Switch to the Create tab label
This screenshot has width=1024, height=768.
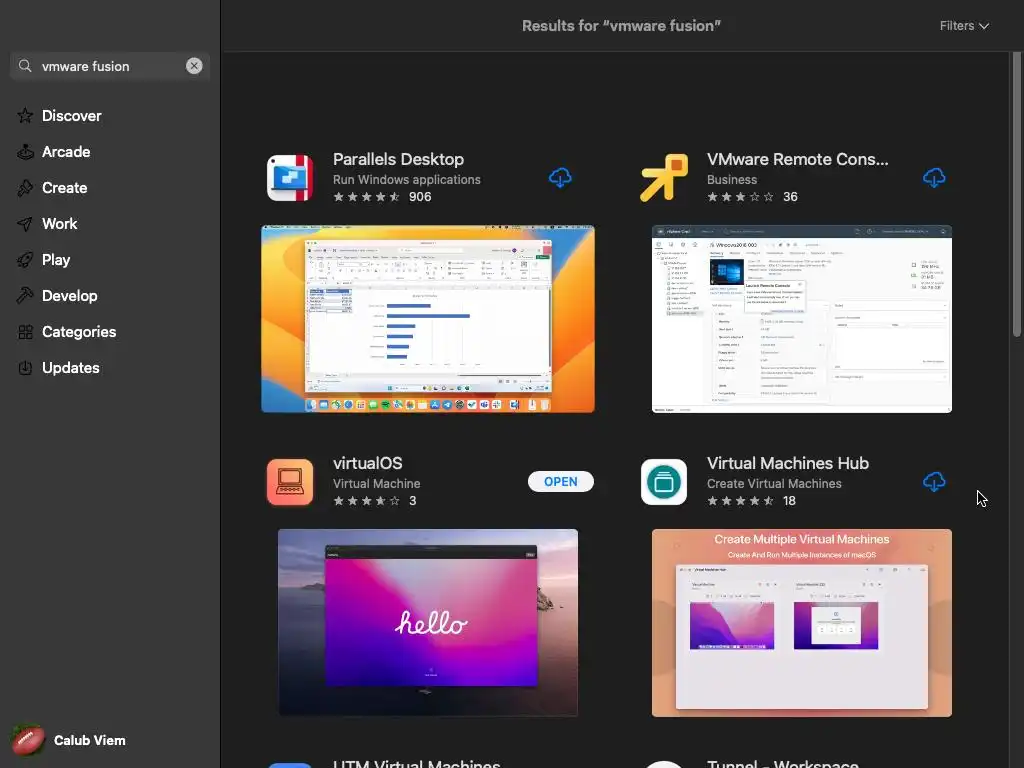point(65,187)
